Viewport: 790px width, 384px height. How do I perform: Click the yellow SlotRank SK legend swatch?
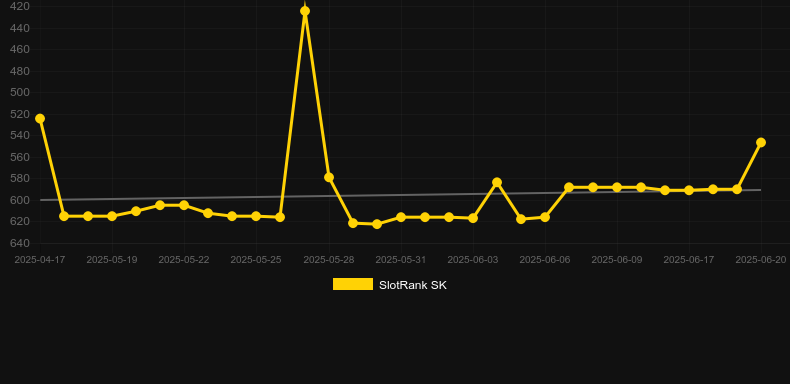(353, 284)
